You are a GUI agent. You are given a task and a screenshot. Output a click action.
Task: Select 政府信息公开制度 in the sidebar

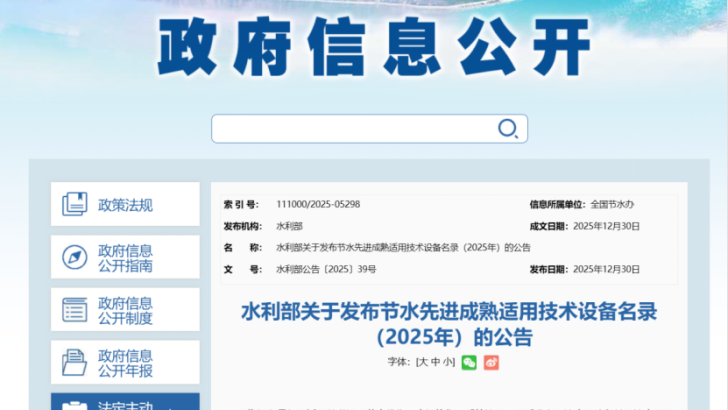click(x=125, y=310)
